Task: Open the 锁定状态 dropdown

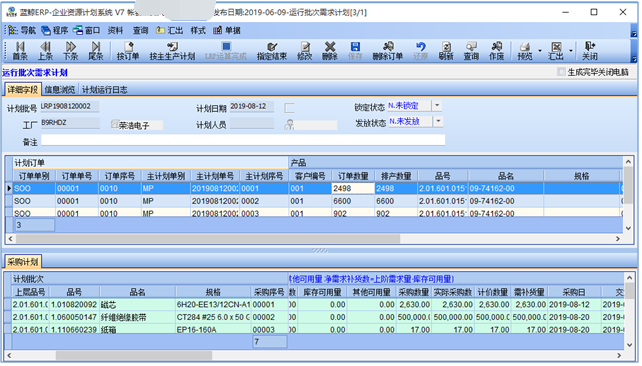Action: pos(437,106)
